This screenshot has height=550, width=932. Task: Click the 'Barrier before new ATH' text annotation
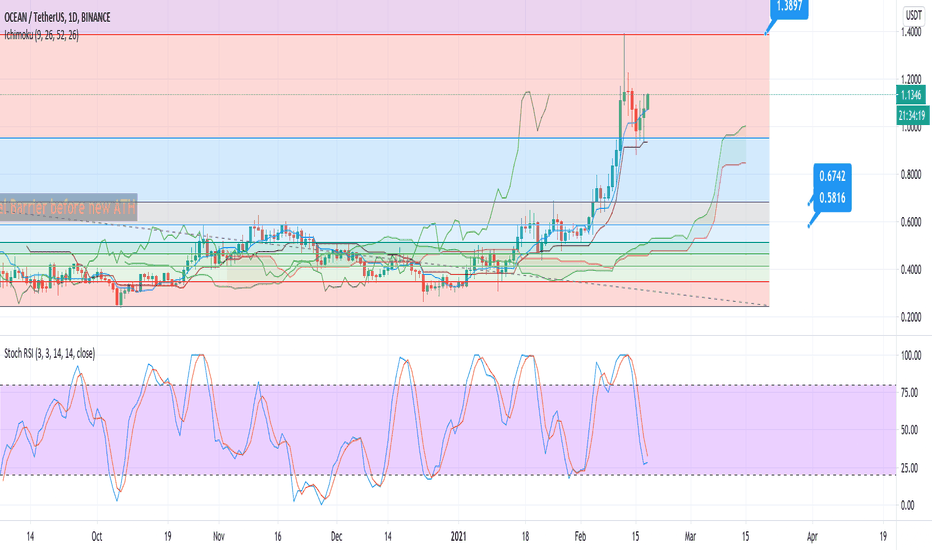tap(68, 207)
